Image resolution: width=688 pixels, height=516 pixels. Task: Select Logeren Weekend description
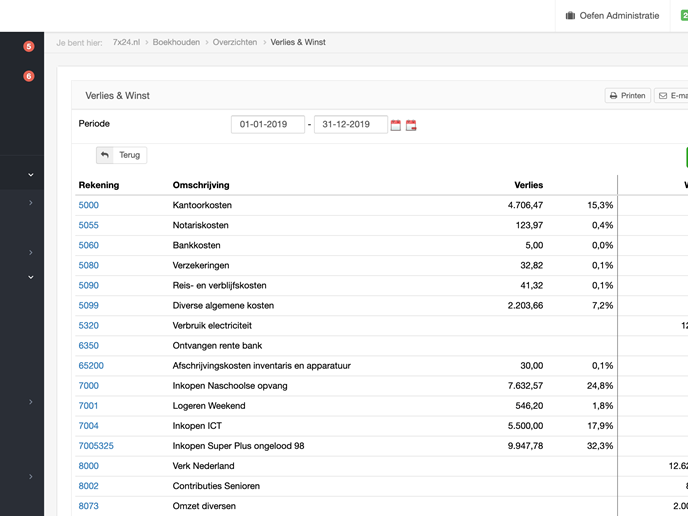tap(209, 406)
